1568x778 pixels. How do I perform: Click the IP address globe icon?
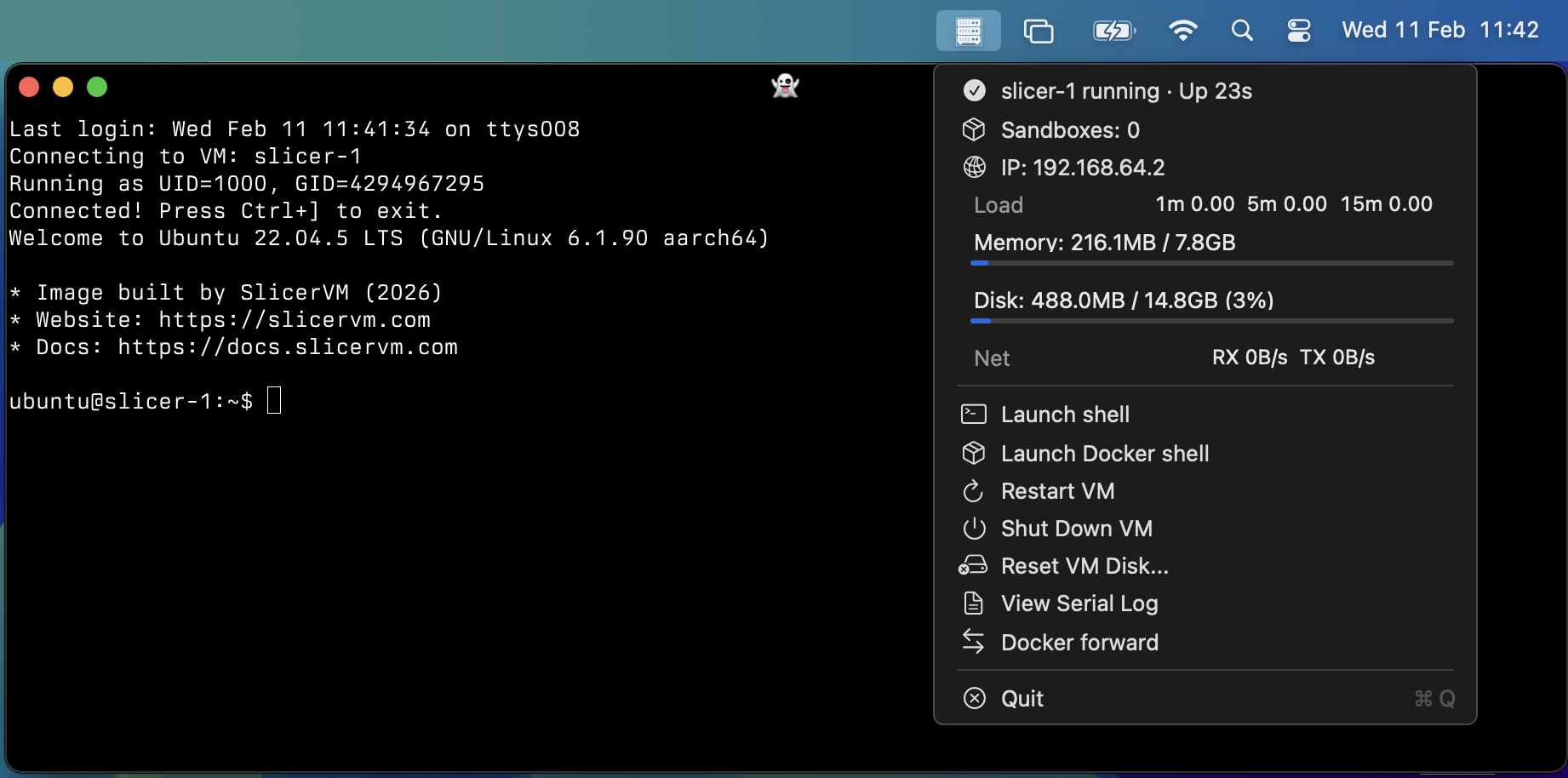click(974, 167)
